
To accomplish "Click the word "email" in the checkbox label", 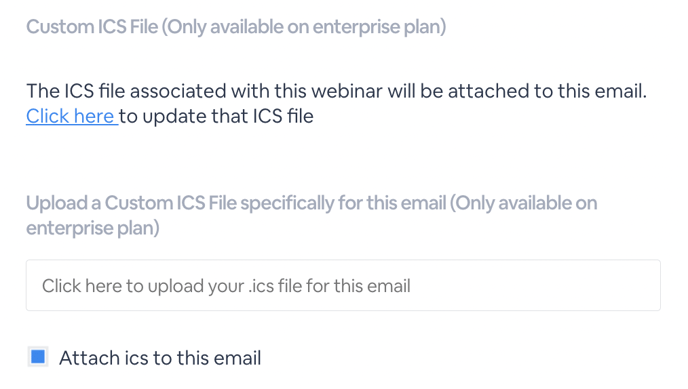I will click(237, 358).
